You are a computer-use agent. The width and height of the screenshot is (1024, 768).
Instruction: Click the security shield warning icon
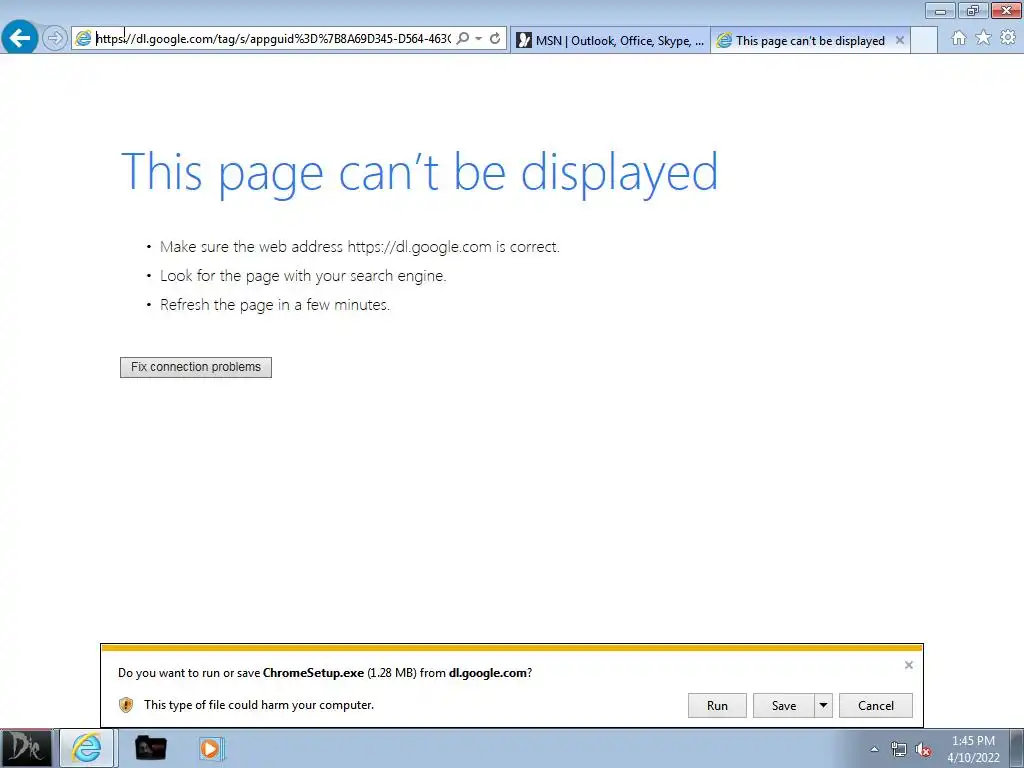[x=126, y=705]
